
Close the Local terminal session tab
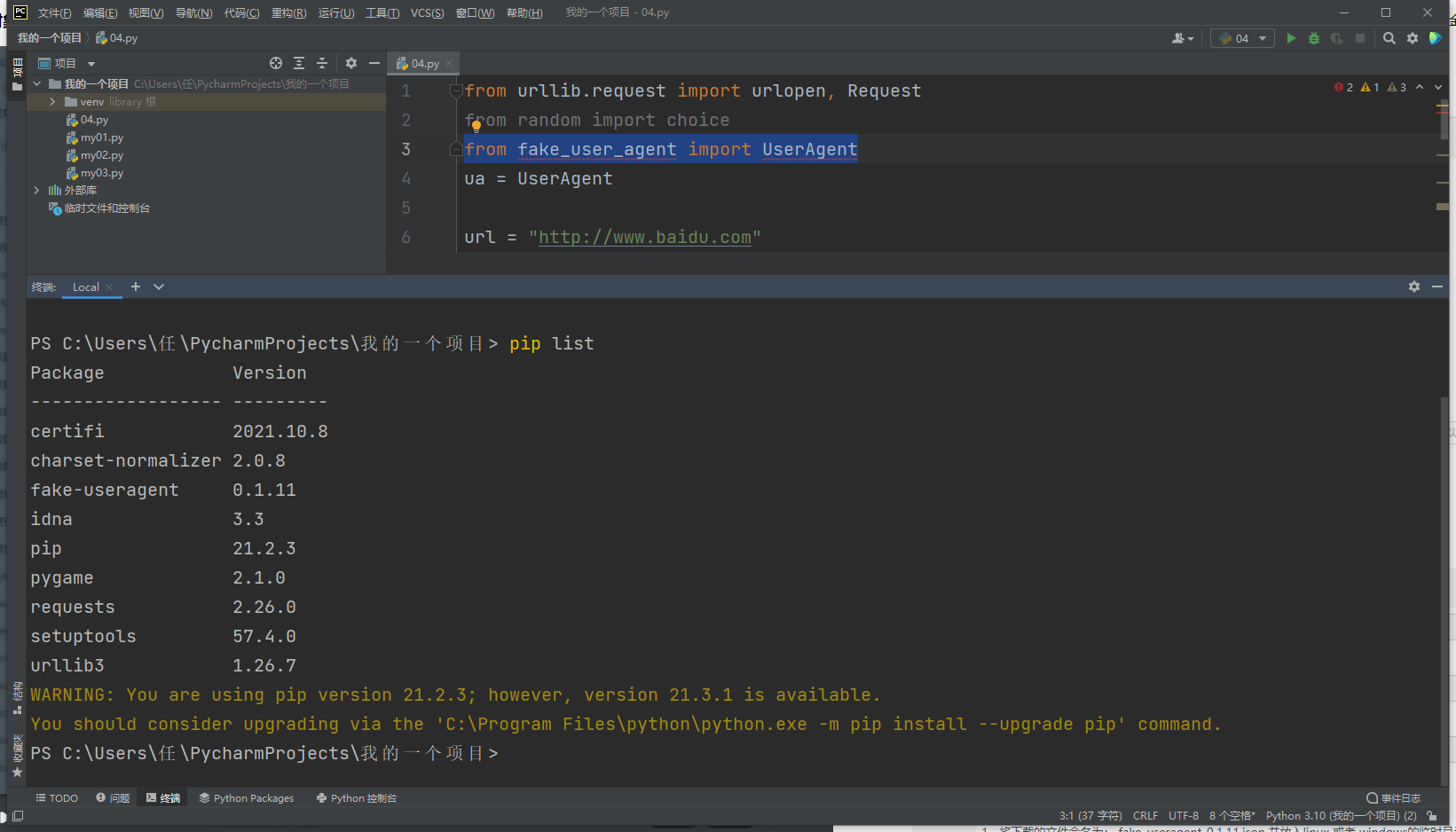click(x=109, y=287)
